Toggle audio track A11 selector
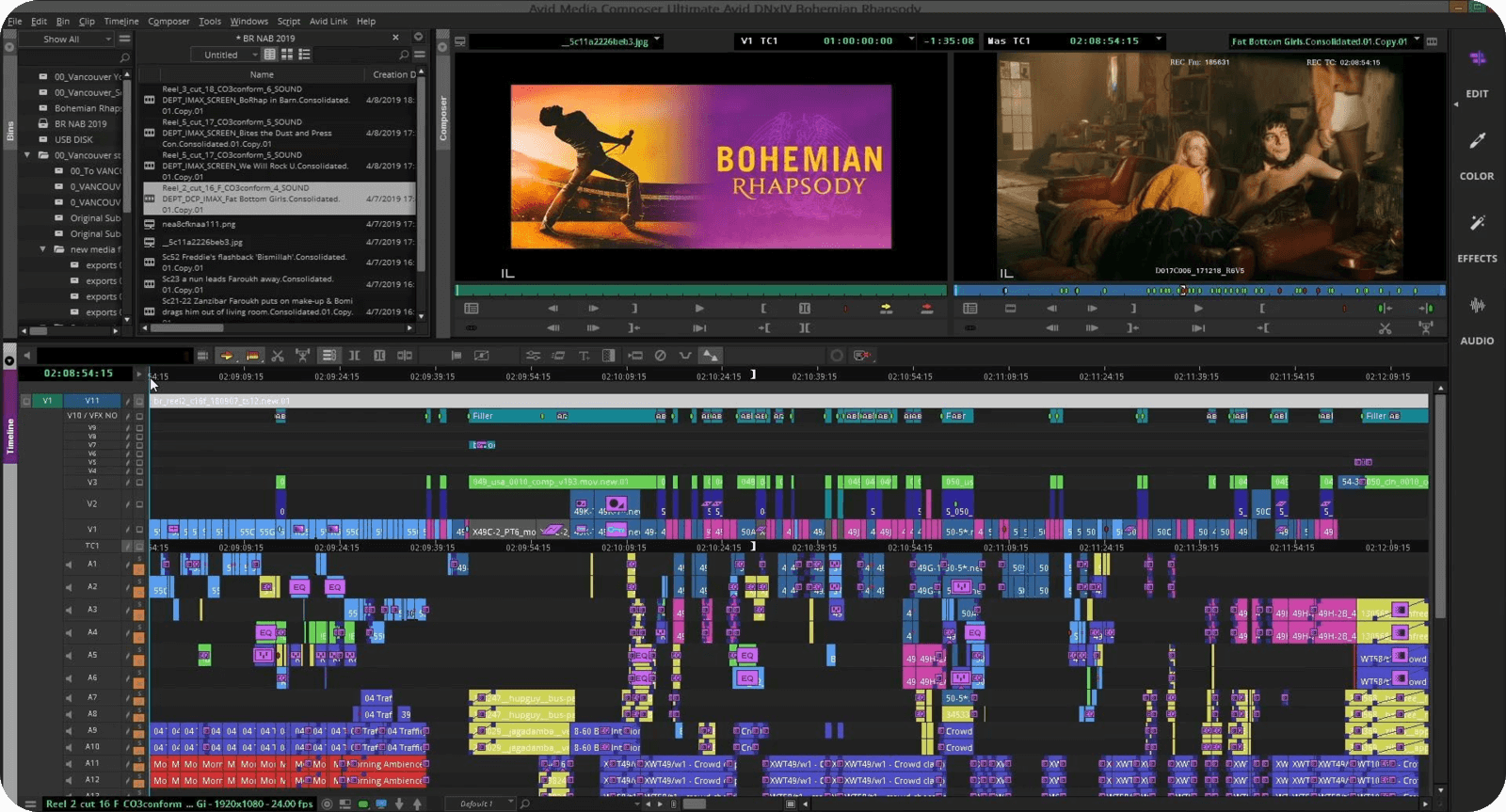 click(92, 763)
